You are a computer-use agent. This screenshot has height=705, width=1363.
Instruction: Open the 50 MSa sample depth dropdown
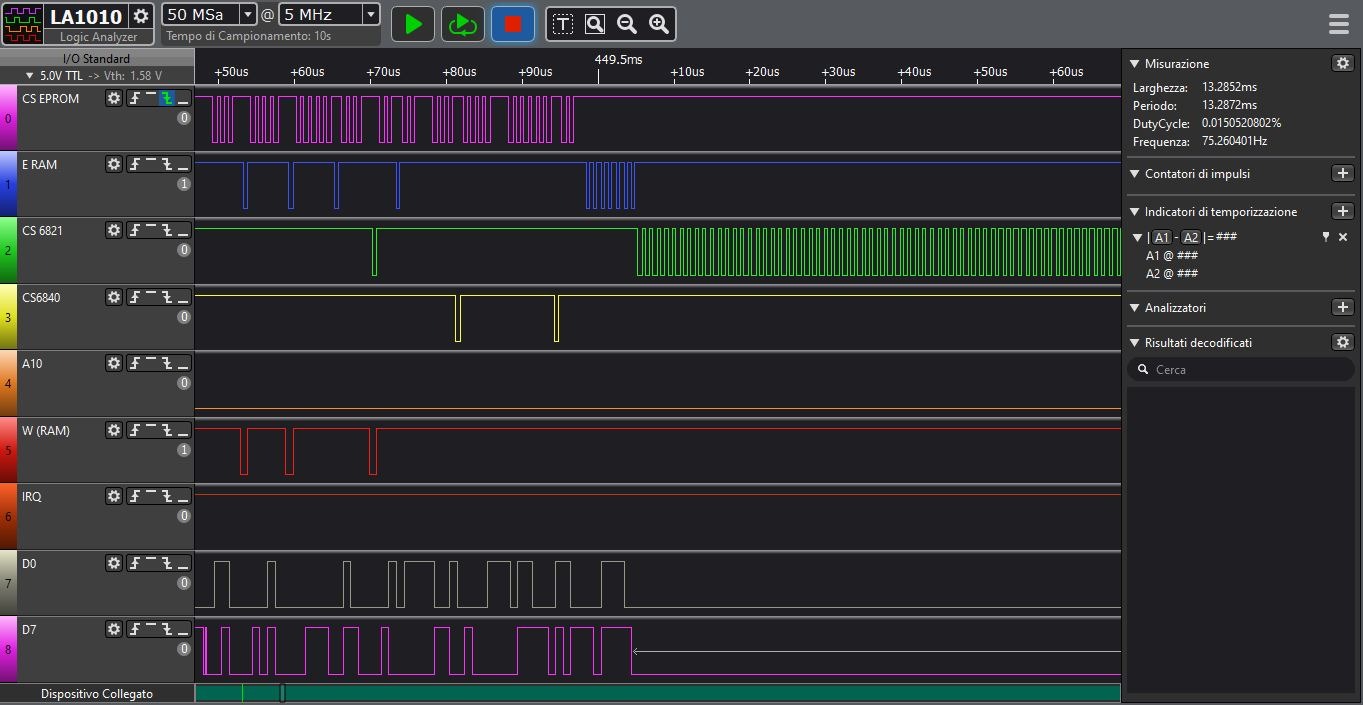coord(248,14)
